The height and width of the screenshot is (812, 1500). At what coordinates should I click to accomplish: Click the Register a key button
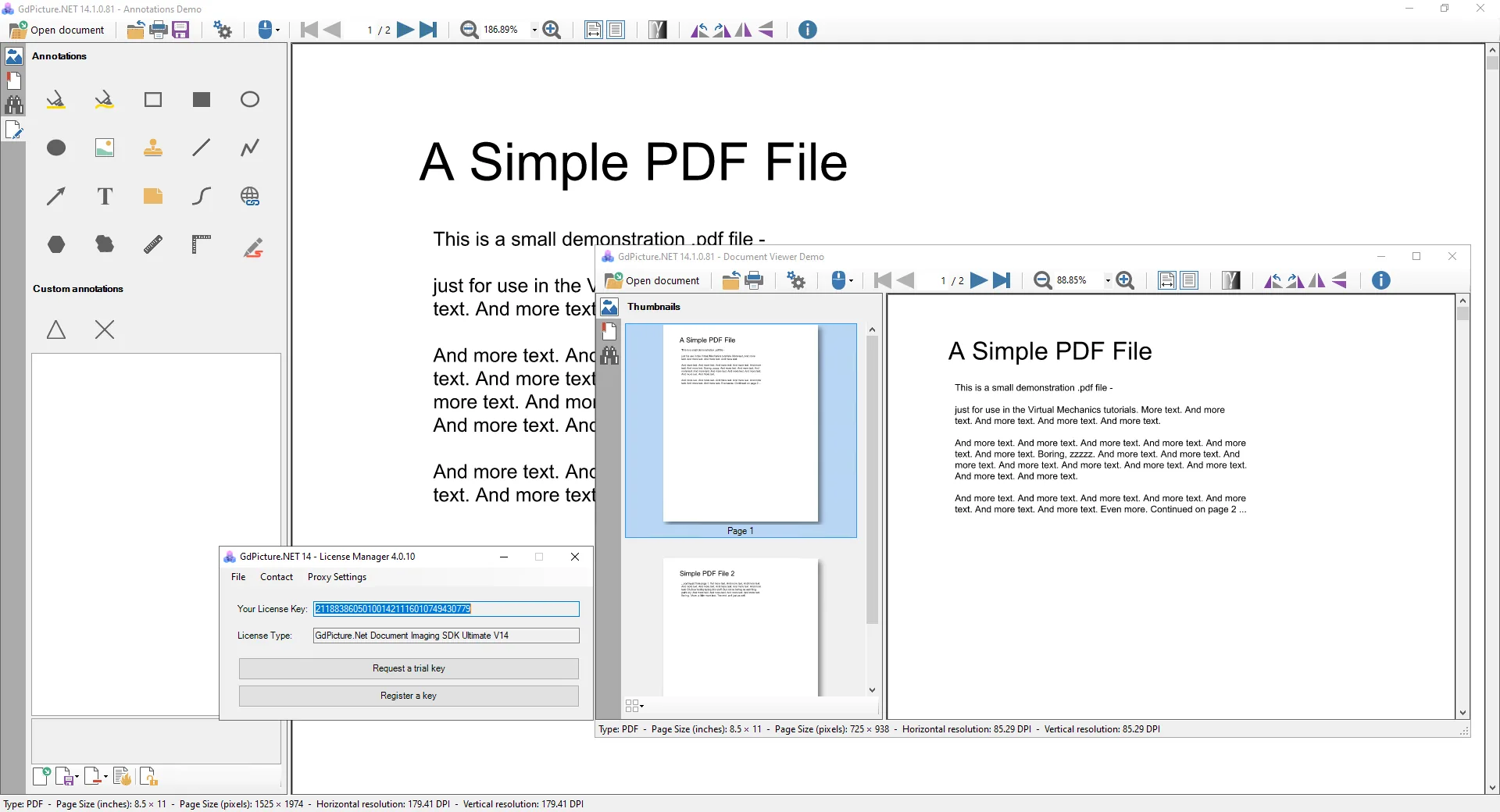[409, 696]
